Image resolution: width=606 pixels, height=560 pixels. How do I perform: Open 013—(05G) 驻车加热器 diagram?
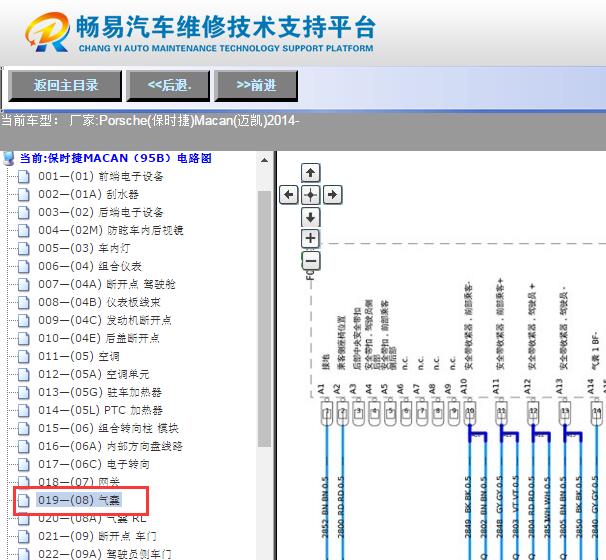[100, 393]
